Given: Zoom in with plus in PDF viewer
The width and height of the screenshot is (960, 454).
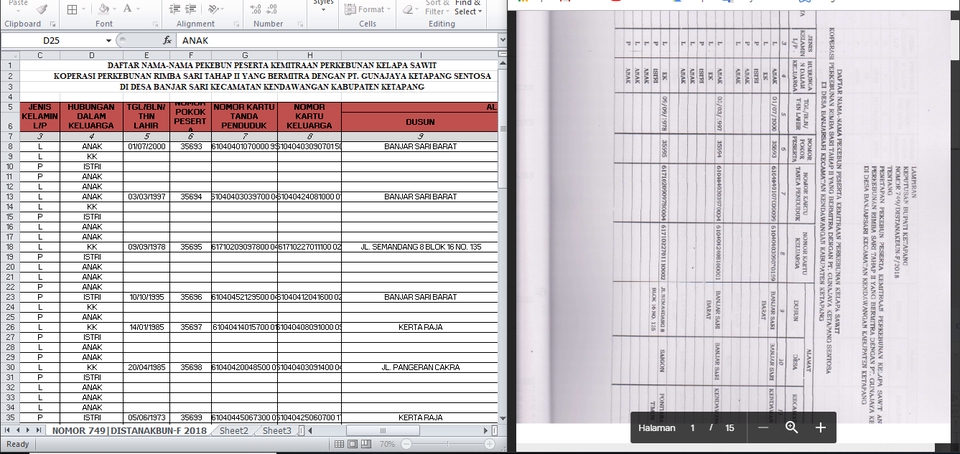Looking at the screenshot, I should click(x=820, y=428).
